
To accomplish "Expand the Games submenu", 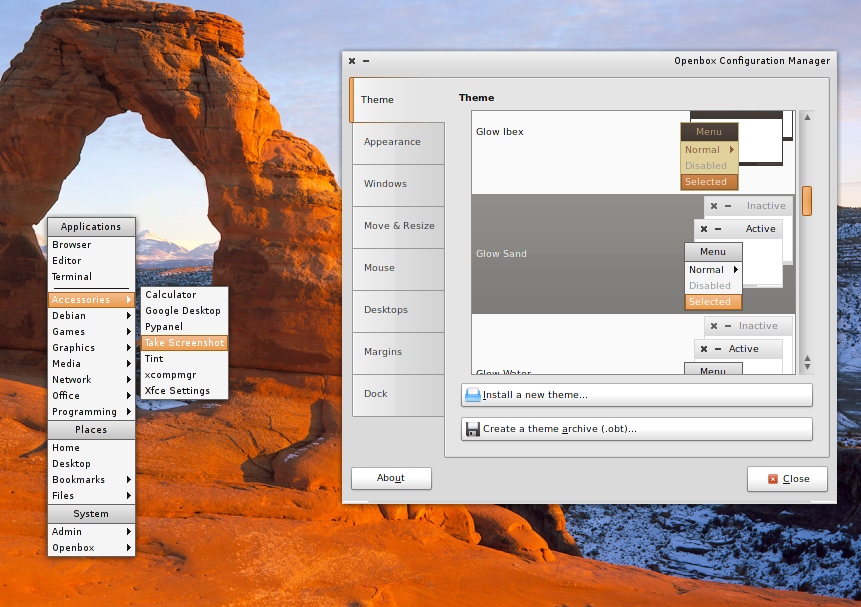I will (x=91, y=332).
